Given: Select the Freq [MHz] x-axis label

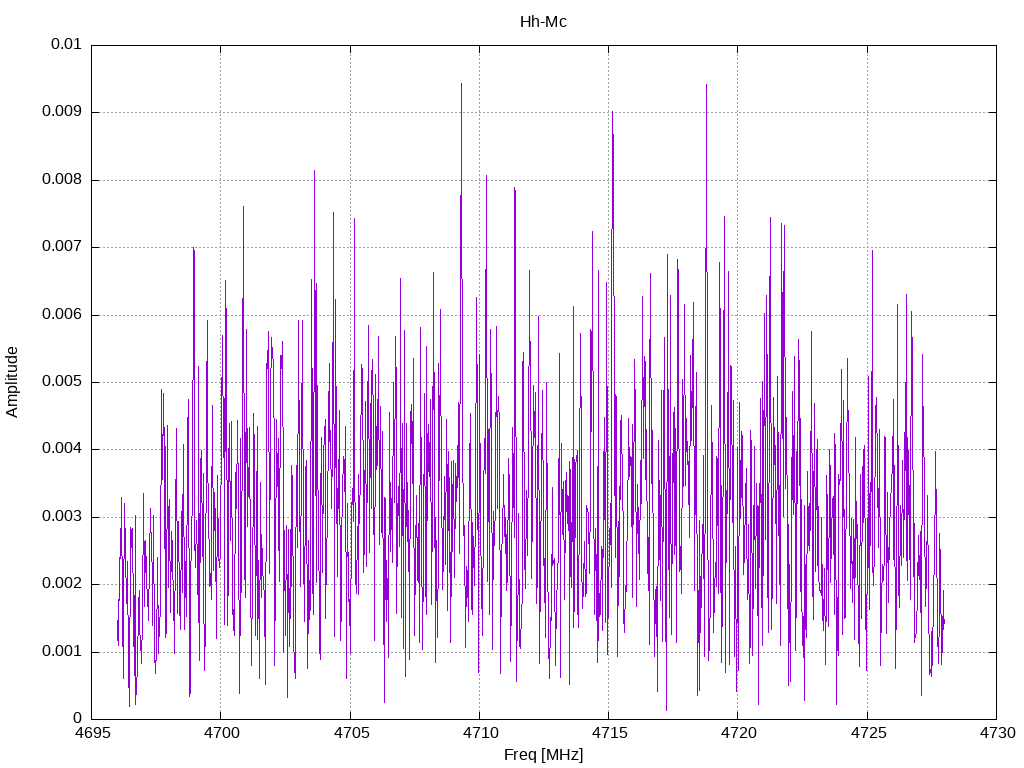Looking at the screenshot, I should [543, 755].
